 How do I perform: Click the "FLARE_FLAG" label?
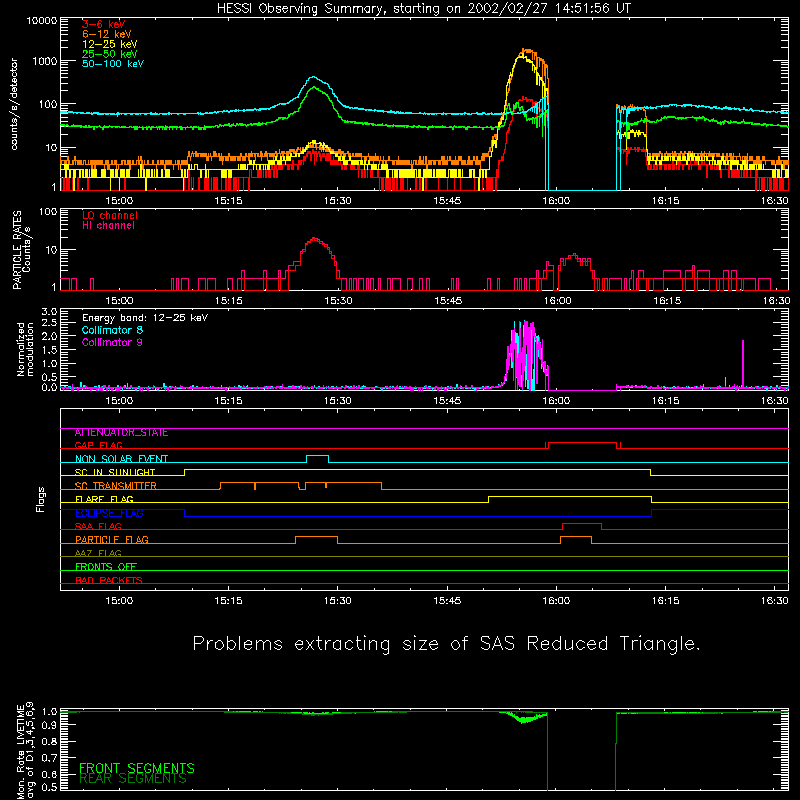click(104, 499)
